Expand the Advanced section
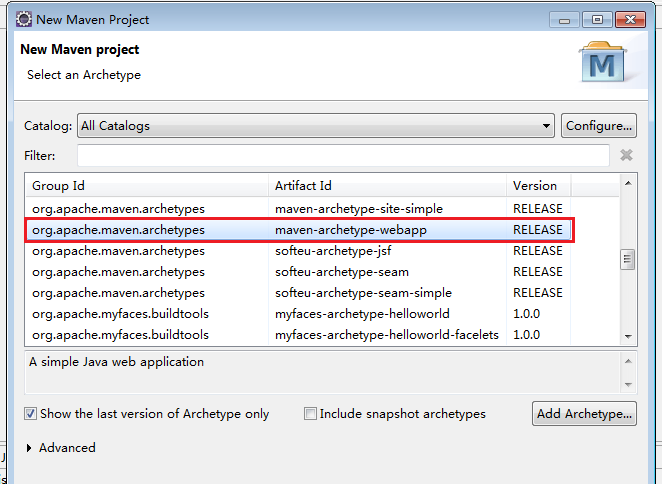662x486 pixels. click(x=29, y=448)
